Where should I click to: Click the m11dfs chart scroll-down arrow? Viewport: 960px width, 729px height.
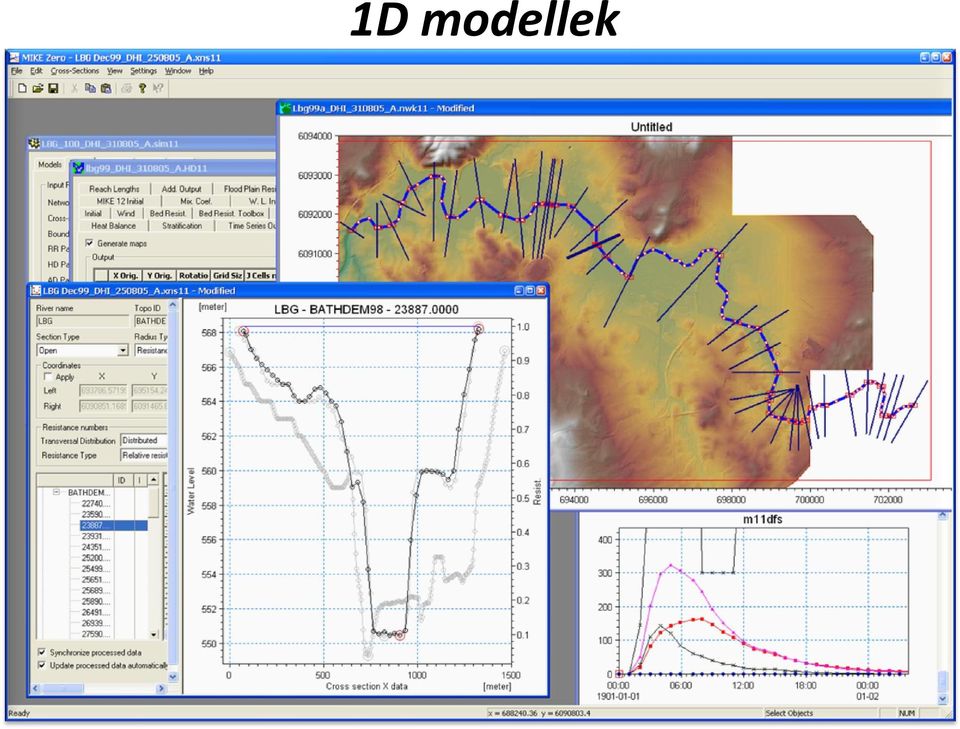942,698
